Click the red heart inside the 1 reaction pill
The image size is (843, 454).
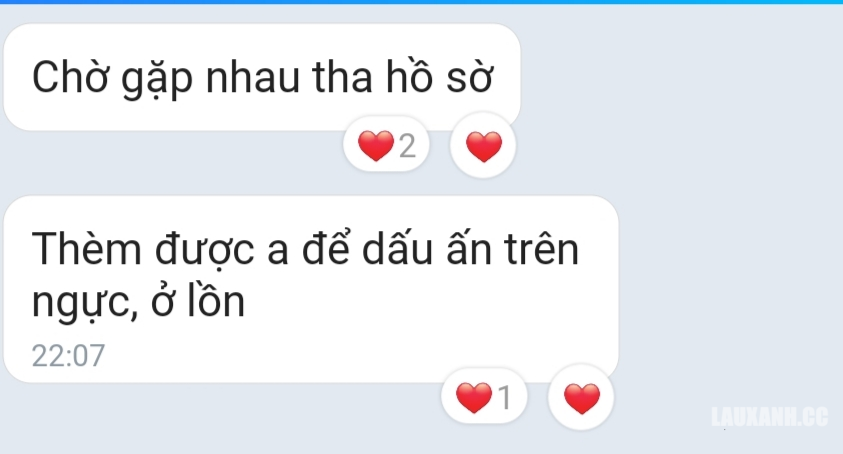pyautogui.click(x=474, y=398)
